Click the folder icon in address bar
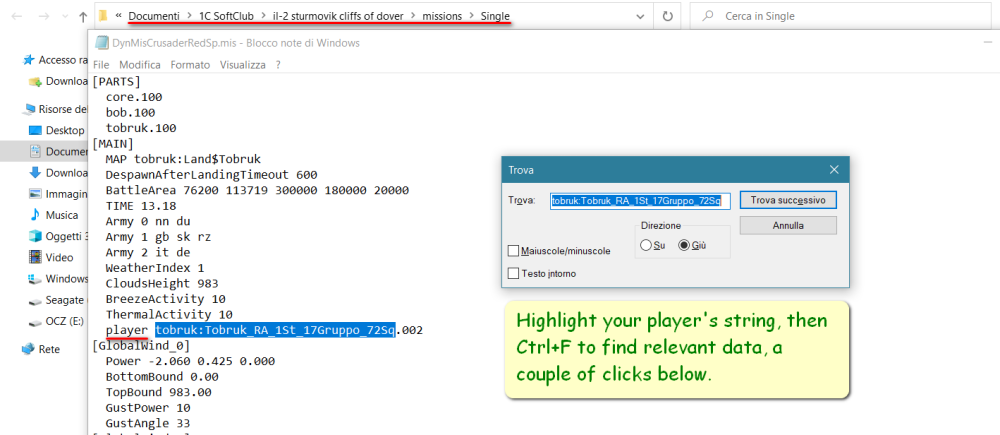The image size is (1000, 435). tap(103, 16)
